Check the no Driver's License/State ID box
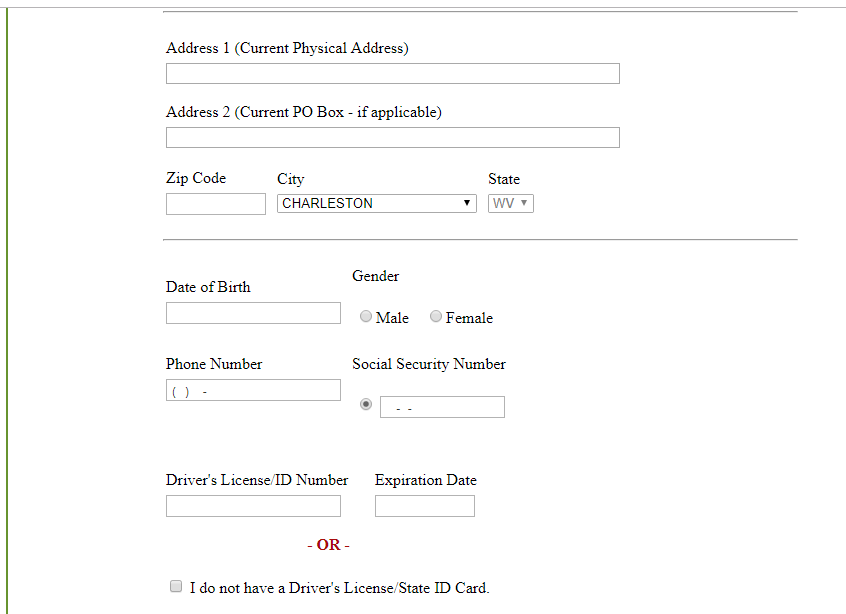 (x=176, y=587)
